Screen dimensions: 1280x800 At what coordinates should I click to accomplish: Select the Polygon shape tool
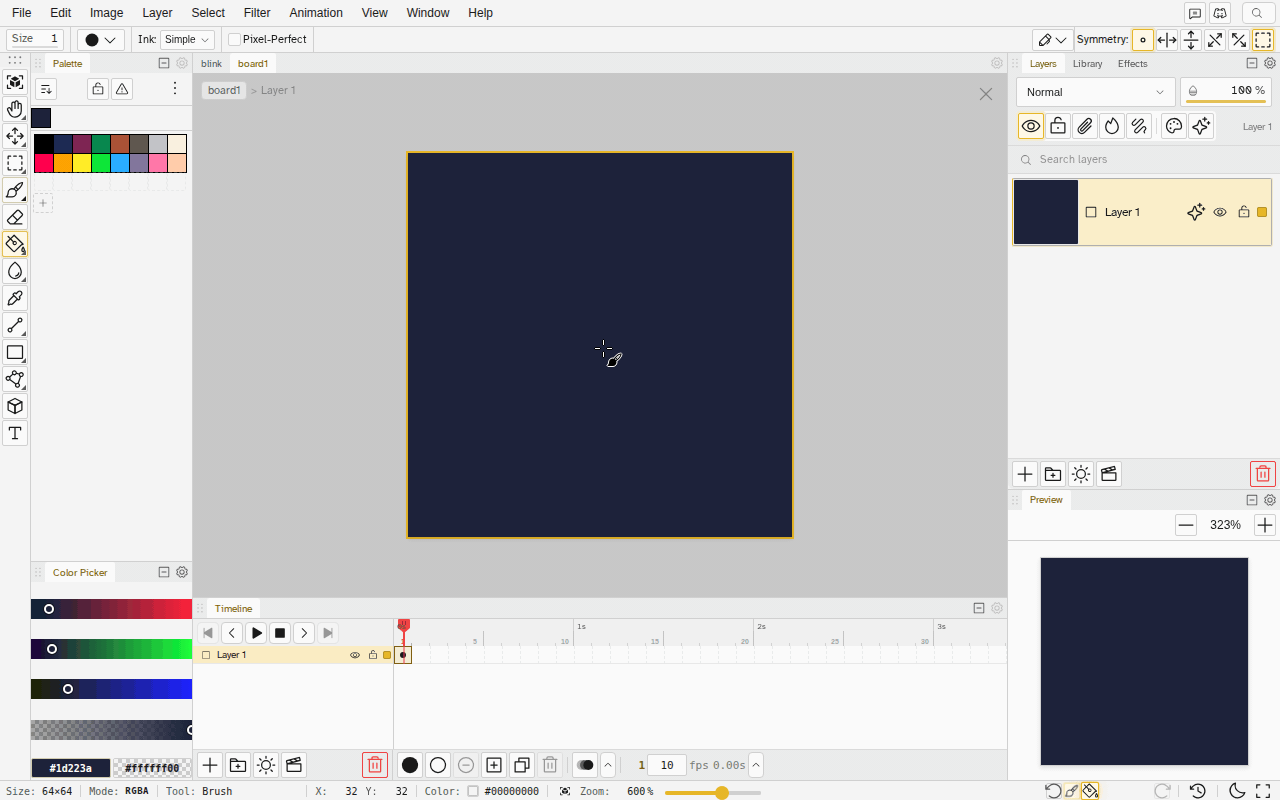pos(15,379)
